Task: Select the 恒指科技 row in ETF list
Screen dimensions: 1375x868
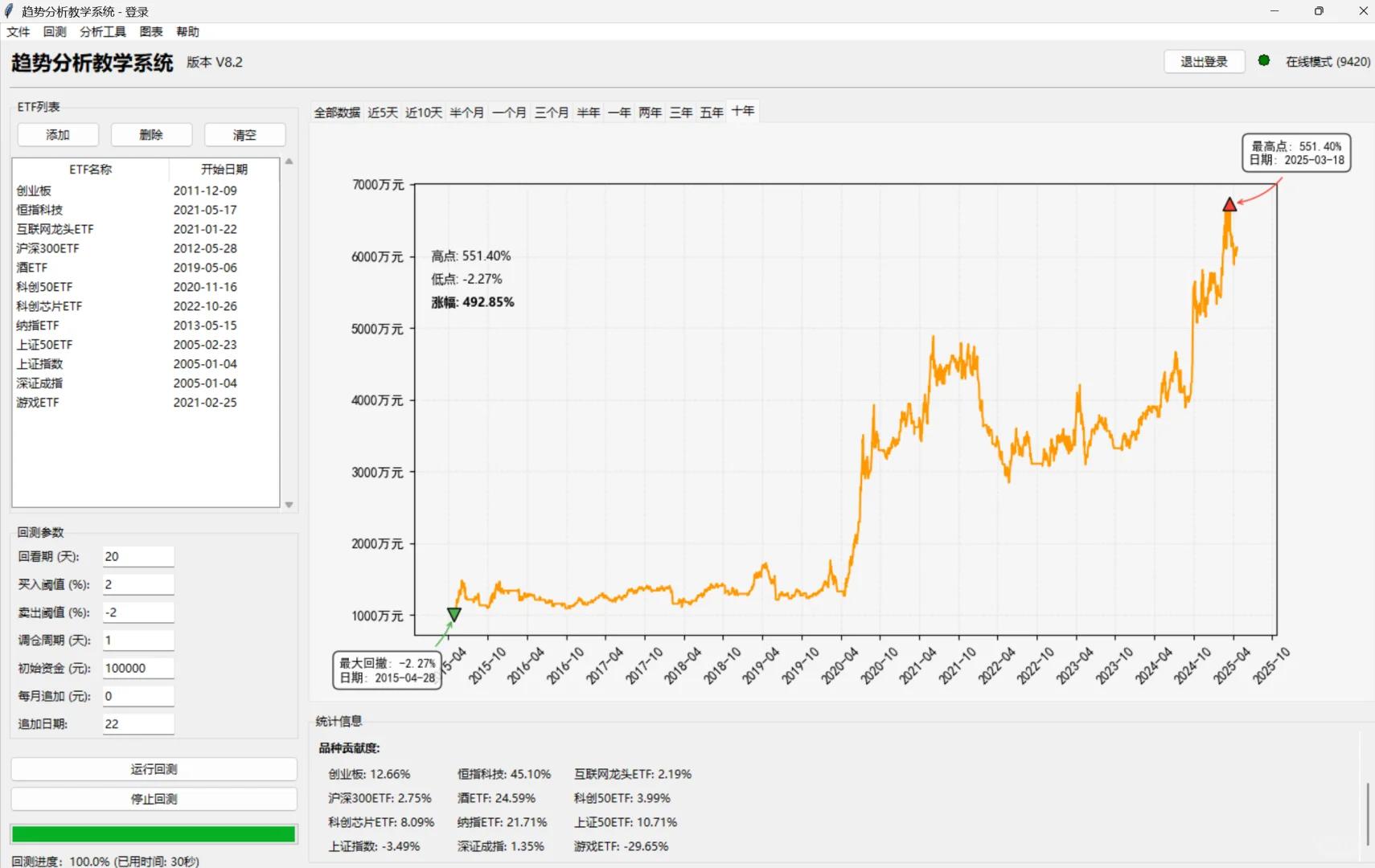Action: click(146, 210)
